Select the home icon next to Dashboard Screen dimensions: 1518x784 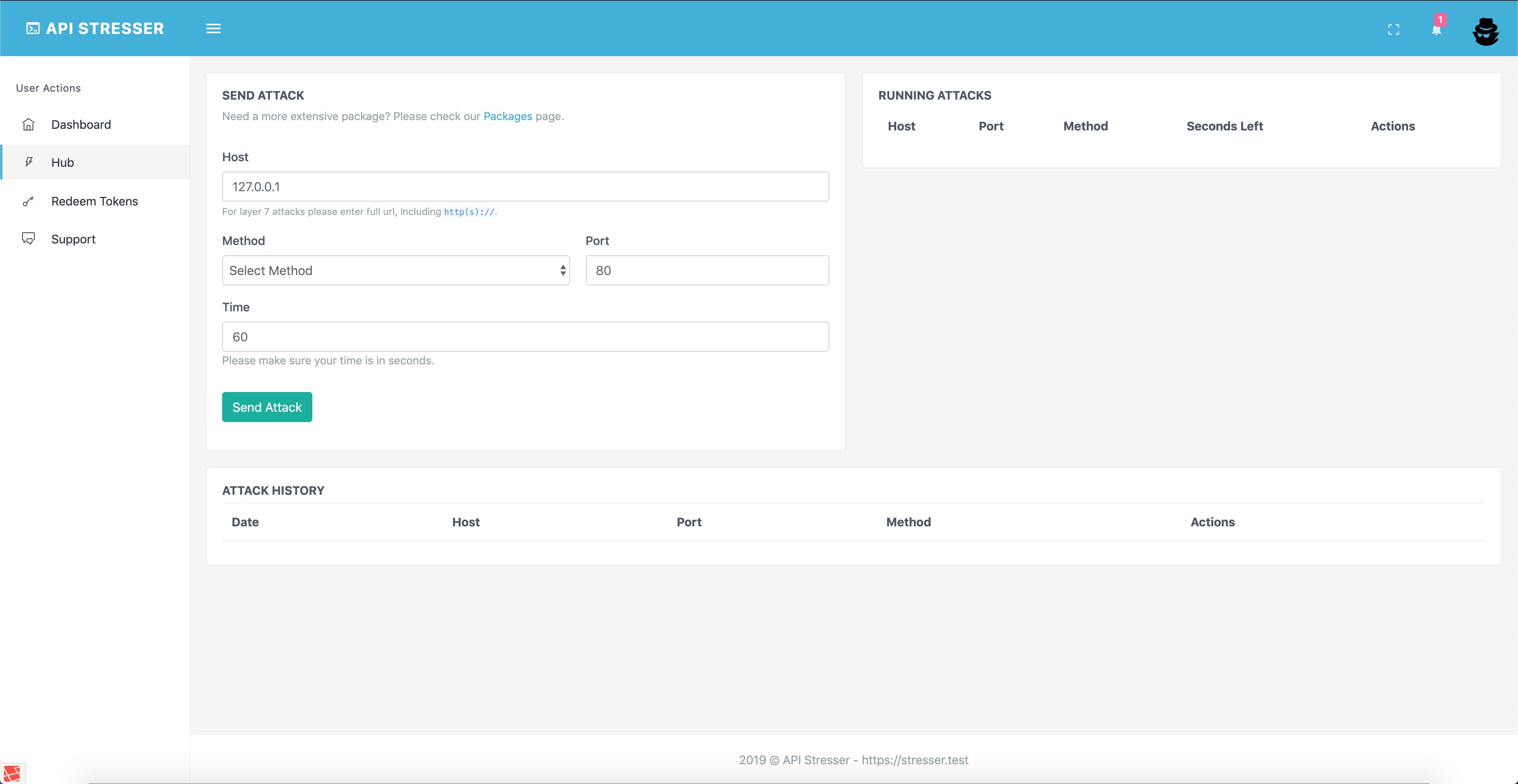(29, 124)
